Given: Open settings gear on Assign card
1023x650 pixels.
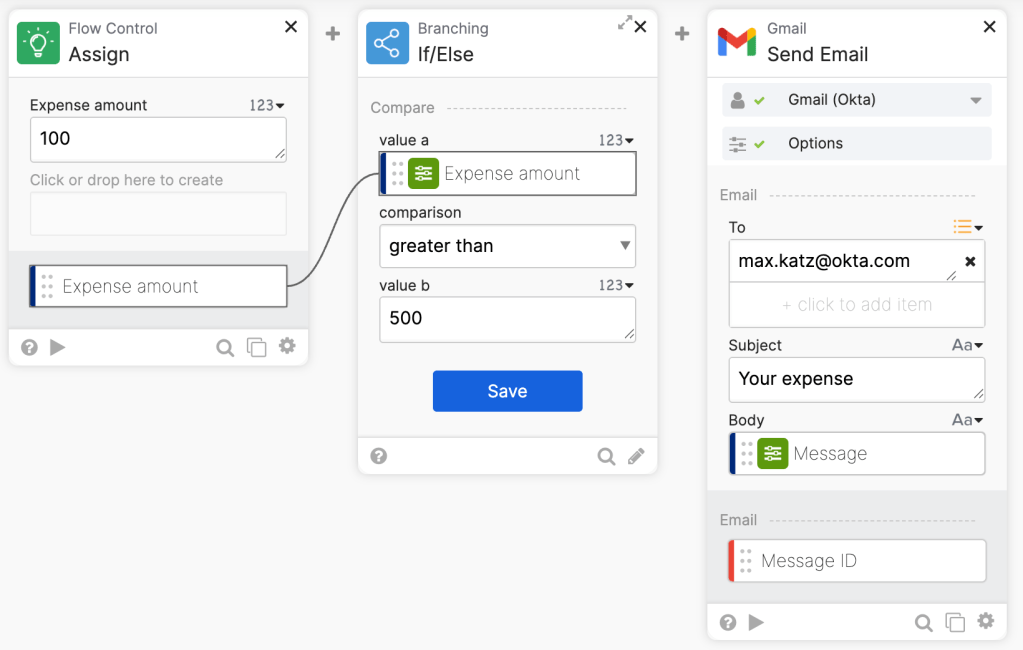Looking at the screenshot, I should pos(287,346).
